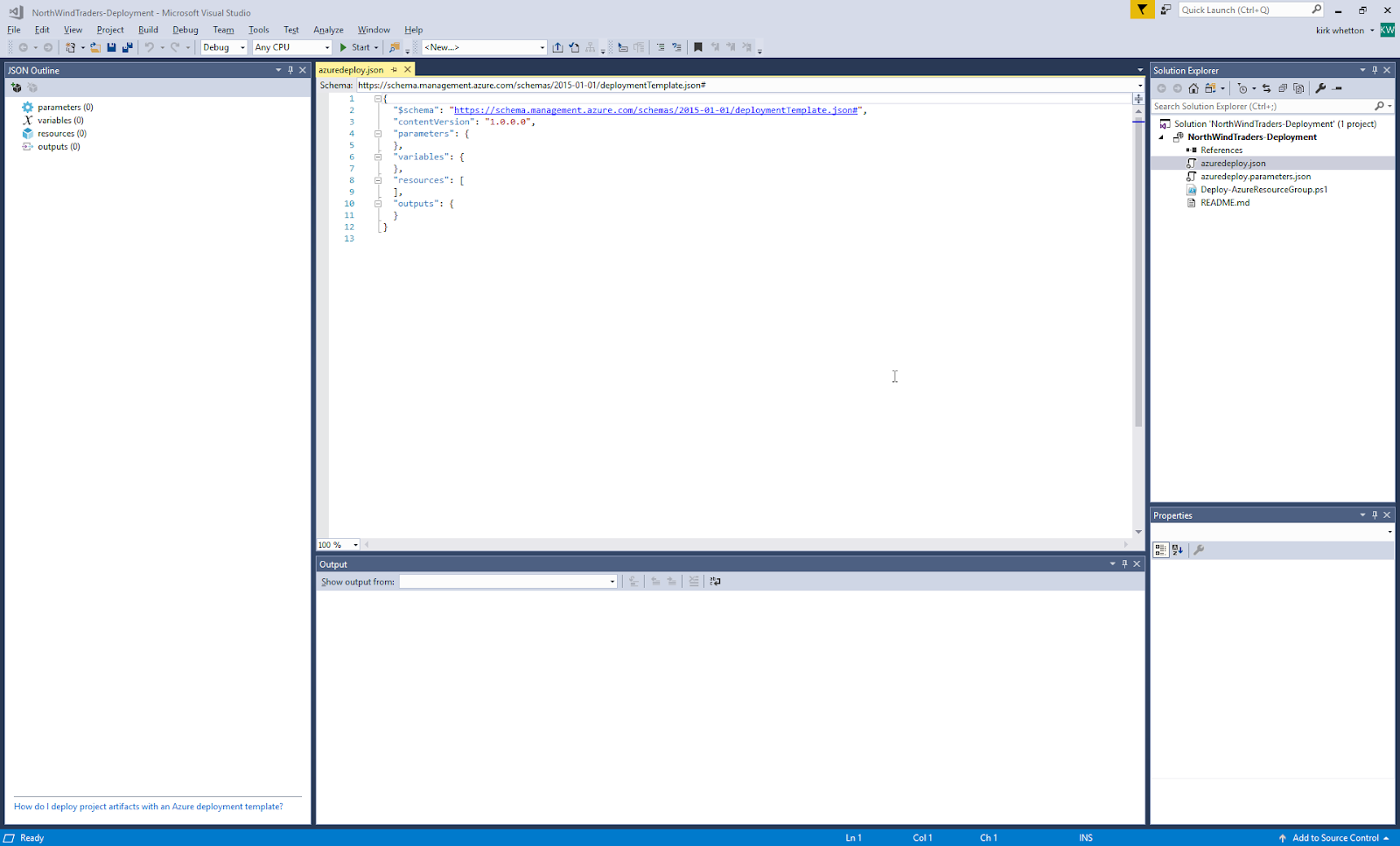
Task: Select Sync with Active Document in Solution Explorer
Action: coord(1267,87)
